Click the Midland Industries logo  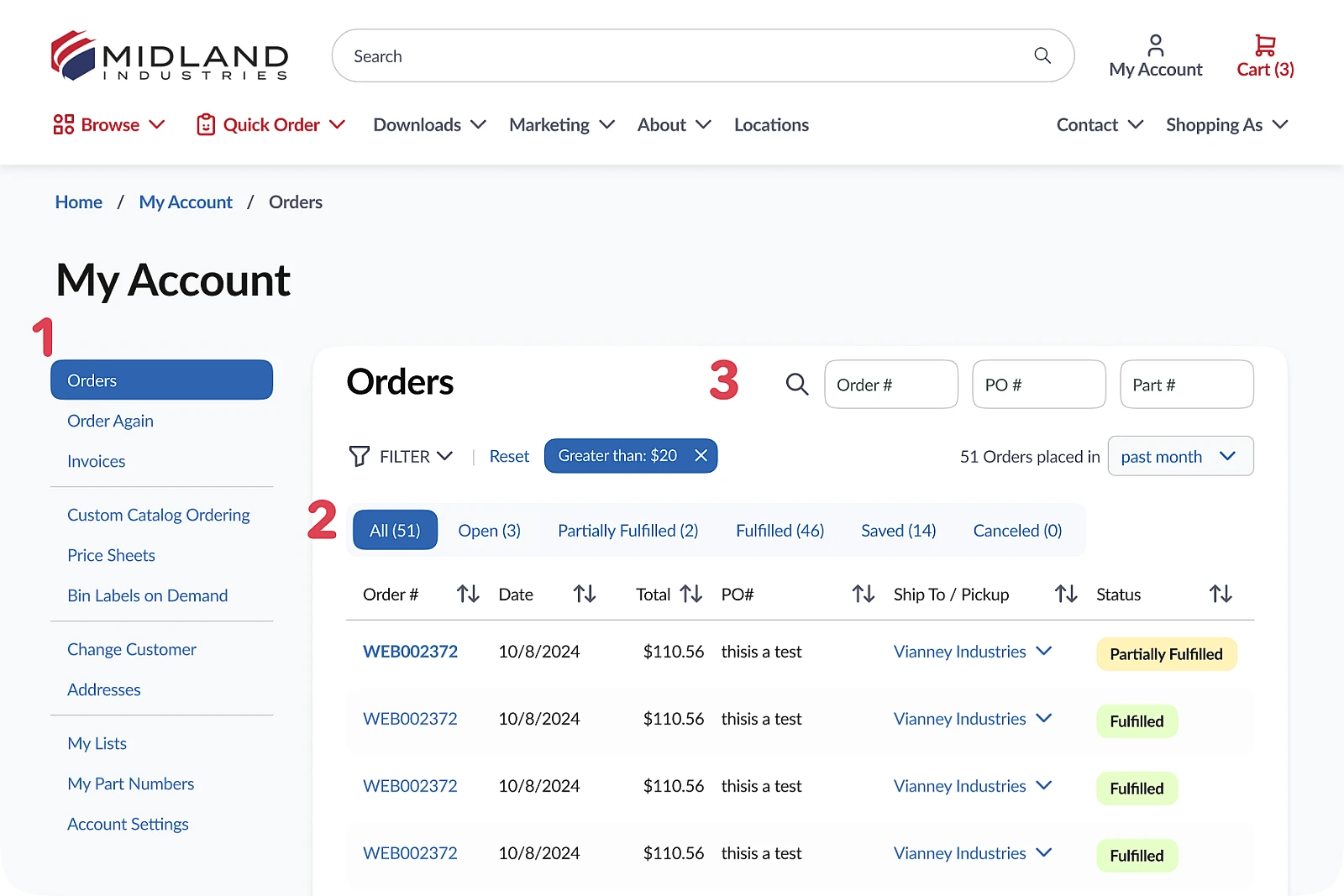168,56
